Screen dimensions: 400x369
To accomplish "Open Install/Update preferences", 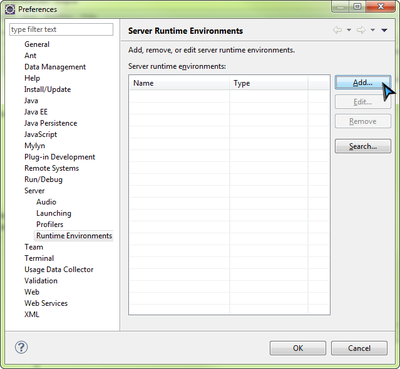I will coord(47,89).
